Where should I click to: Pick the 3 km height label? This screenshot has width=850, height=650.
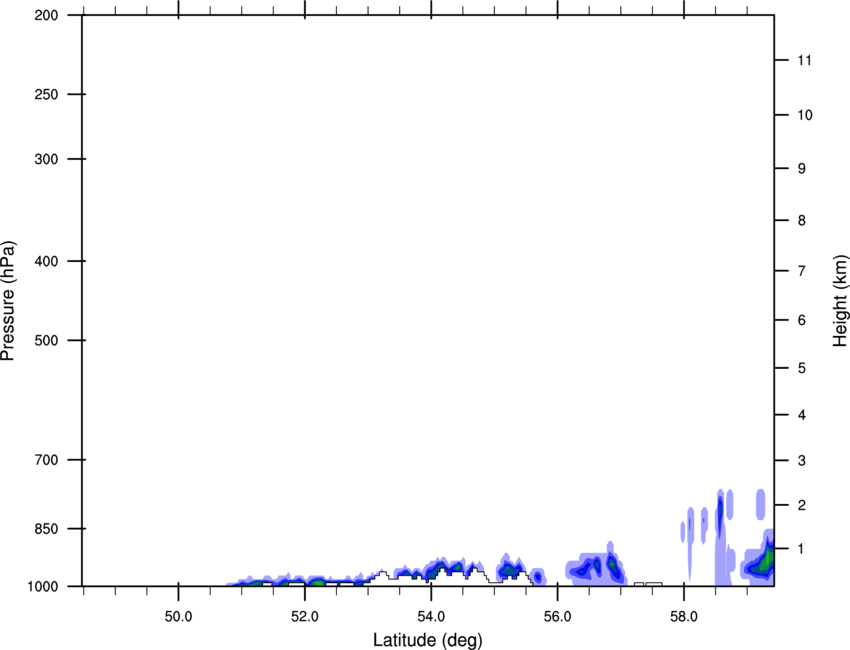(802, 461)
